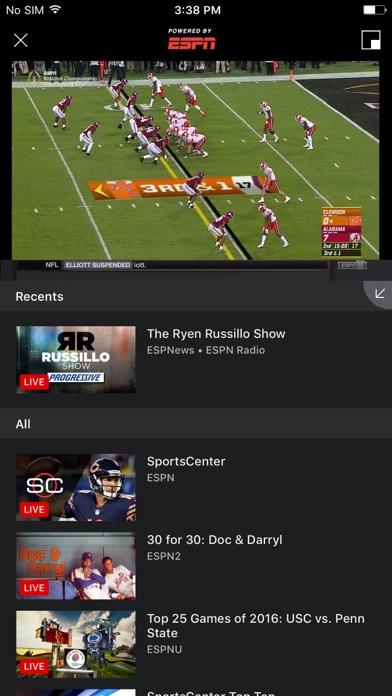Tap the battery indicator icon
The height and width of the screenshot is (696, 392).
[375, 10]
